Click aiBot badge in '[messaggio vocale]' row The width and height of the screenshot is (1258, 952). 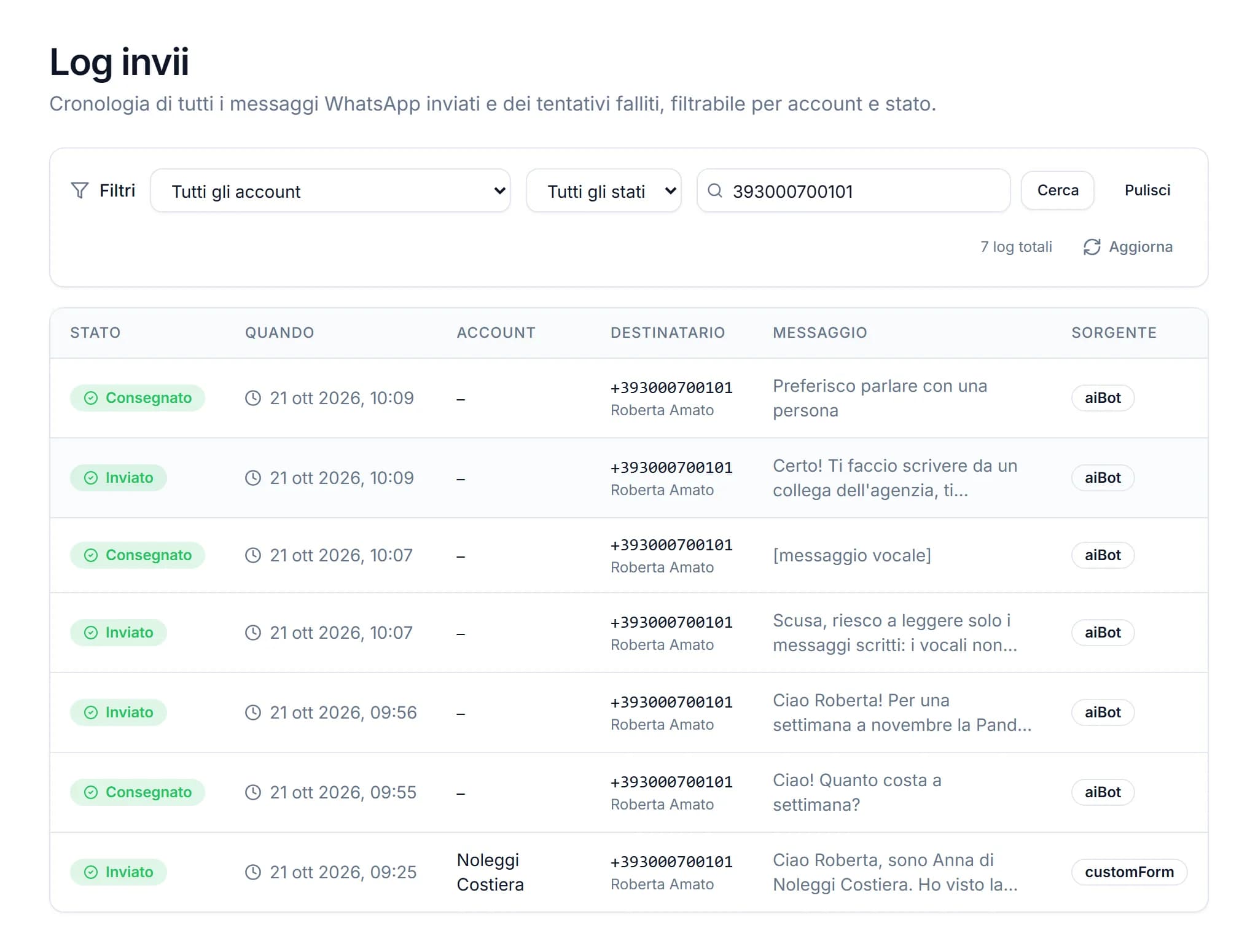pyautogui.click(x=1103, y=555)
